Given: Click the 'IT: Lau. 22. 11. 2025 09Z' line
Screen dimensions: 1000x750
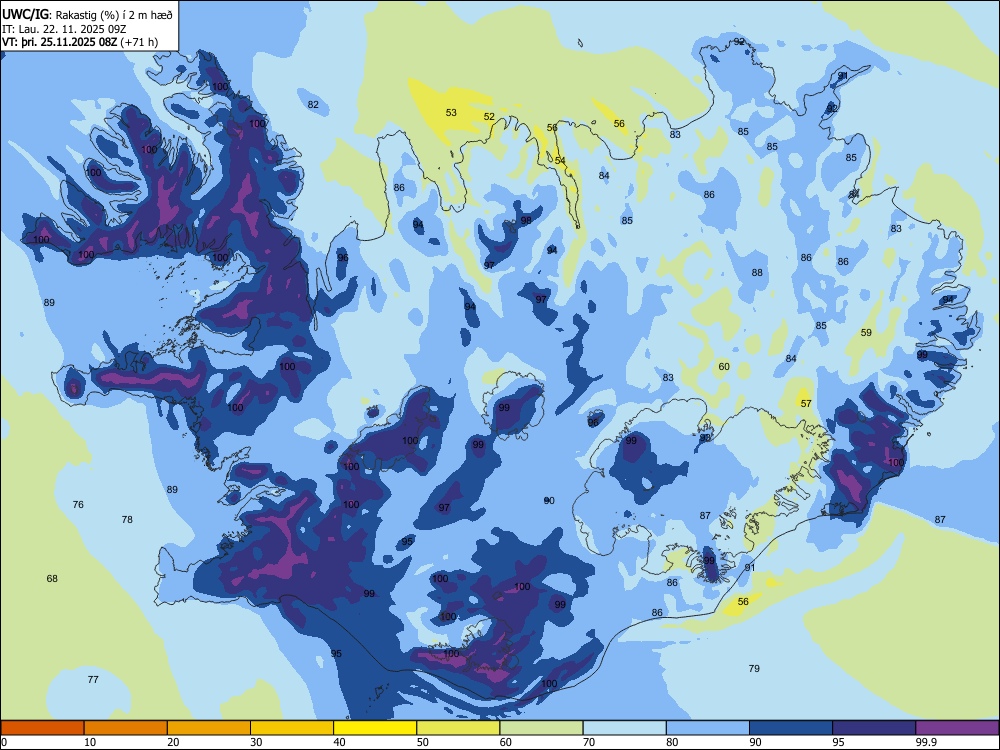Looking at the screenshot, I should click(x=64, y=29).
